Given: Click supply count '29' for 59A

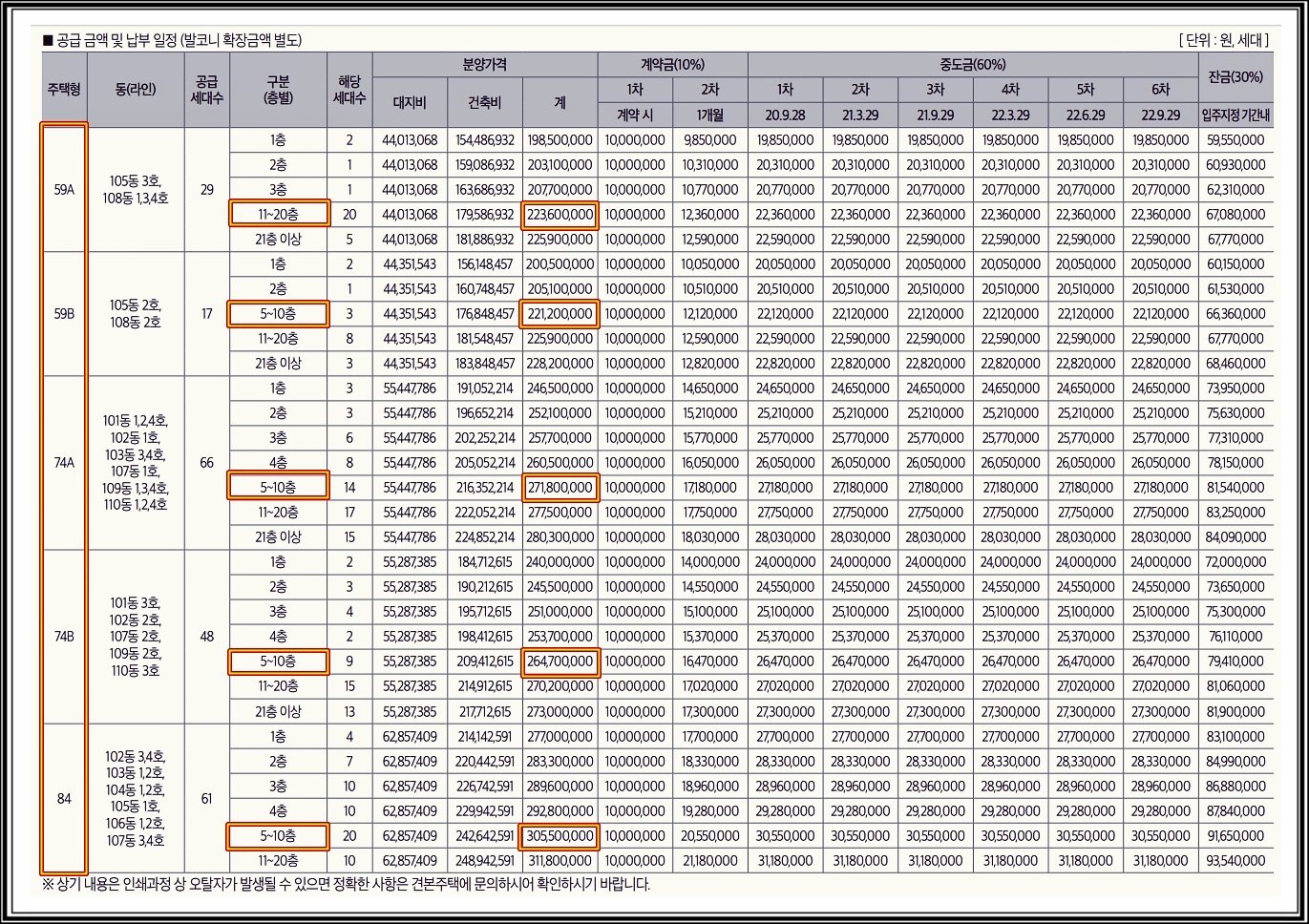Looking at the screenshot, I should (207, 190).
